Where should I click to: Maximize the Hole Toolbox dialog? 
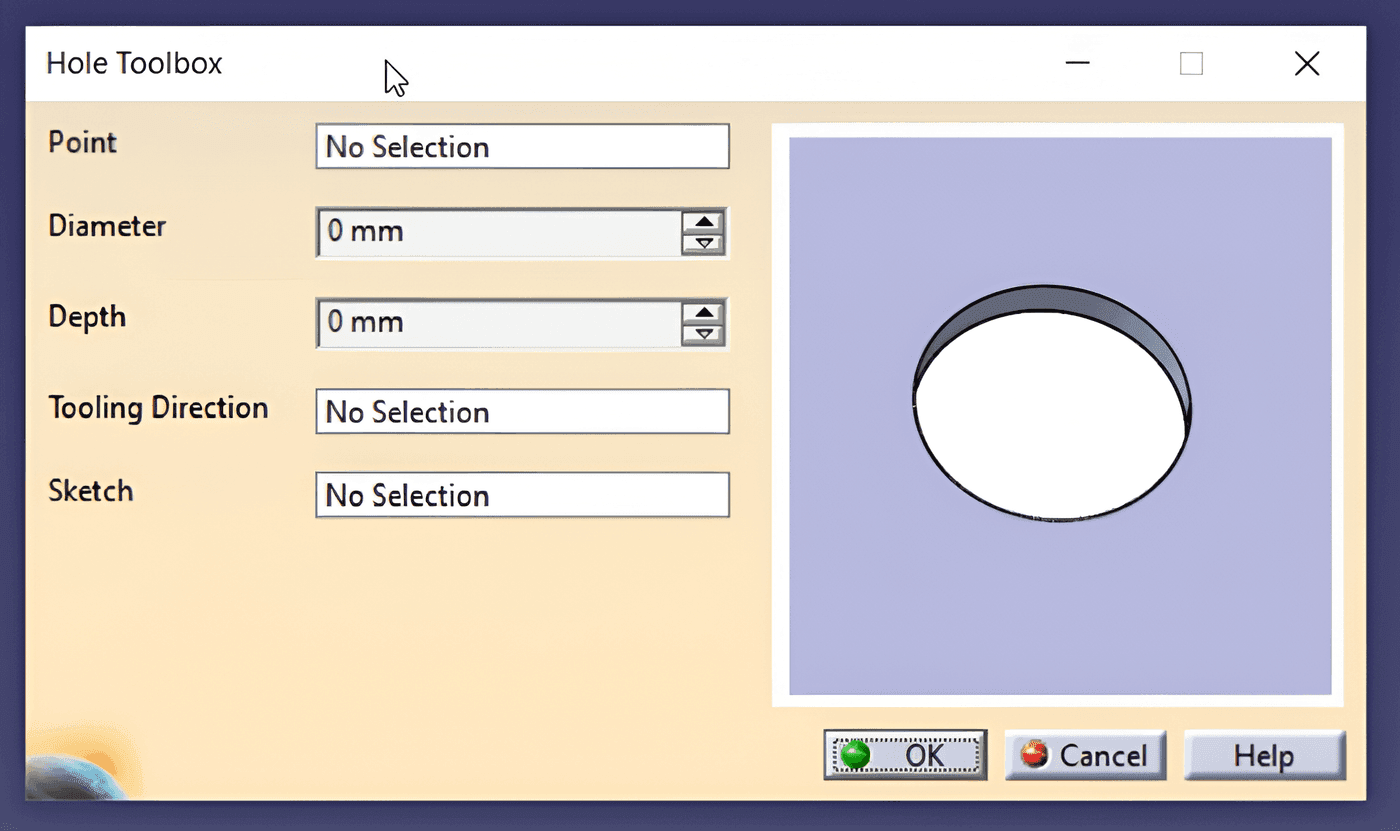click(1191, 64)
